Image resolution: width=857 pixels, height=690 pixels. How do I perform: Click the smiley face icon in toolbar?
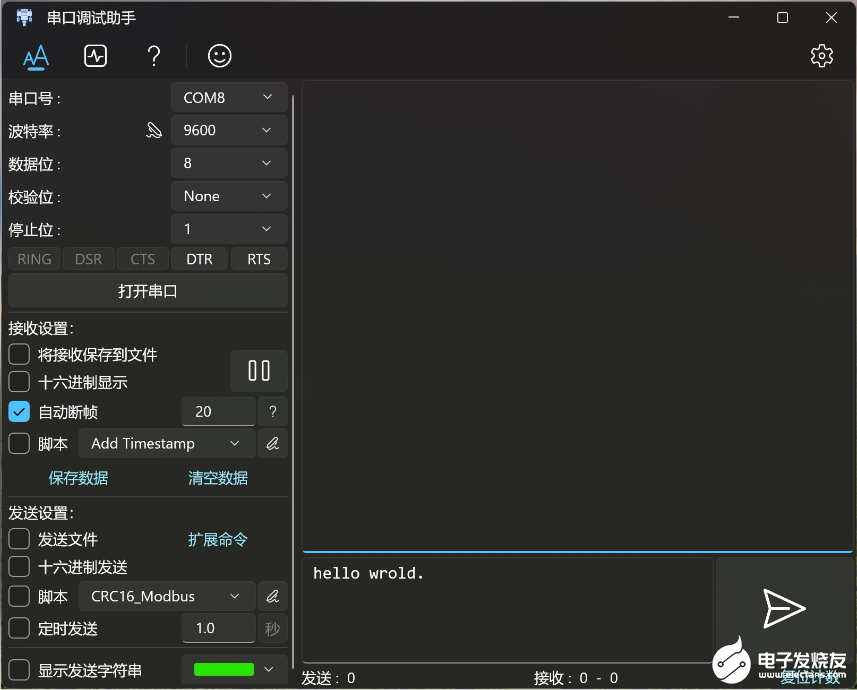[x=219, y=56]
